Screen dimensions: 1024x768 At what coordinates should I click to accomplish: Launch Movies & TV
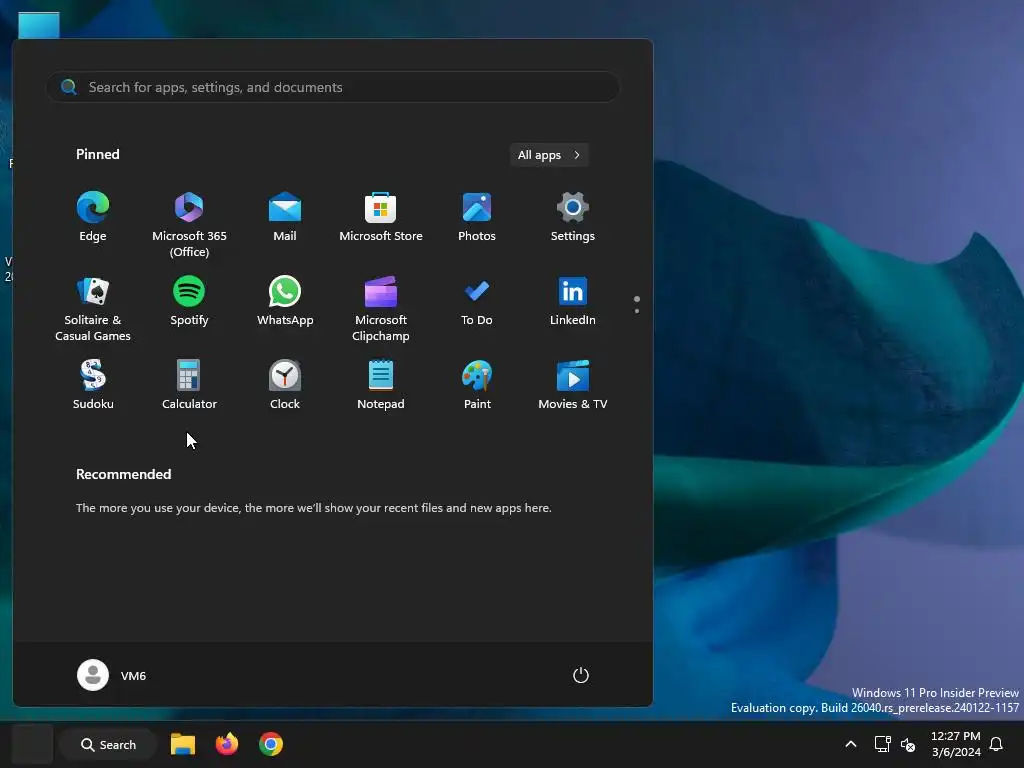[573, 385]
